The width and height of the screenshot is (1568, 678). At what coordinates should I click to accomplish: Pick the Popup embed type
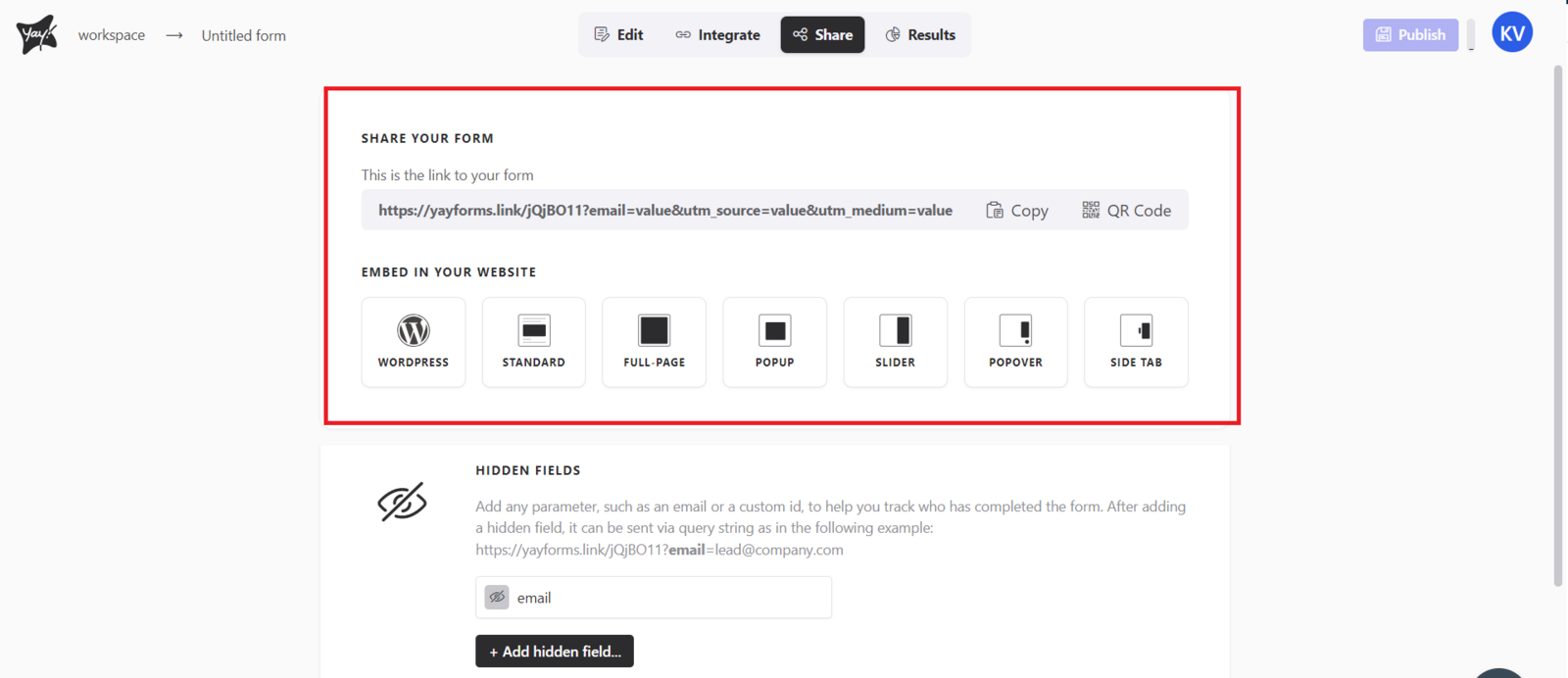[x=774, y=342]
